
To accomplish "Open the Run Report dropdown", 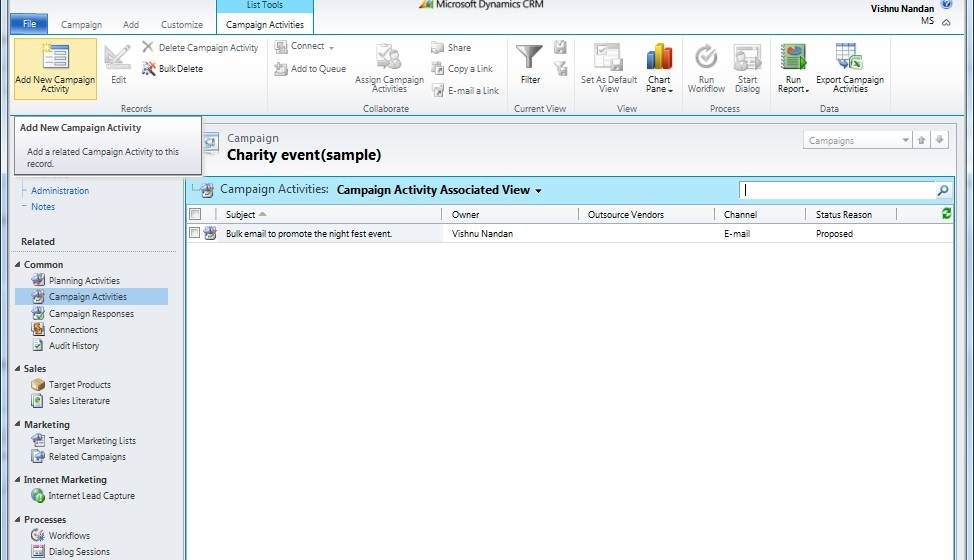I will [793, 68].
